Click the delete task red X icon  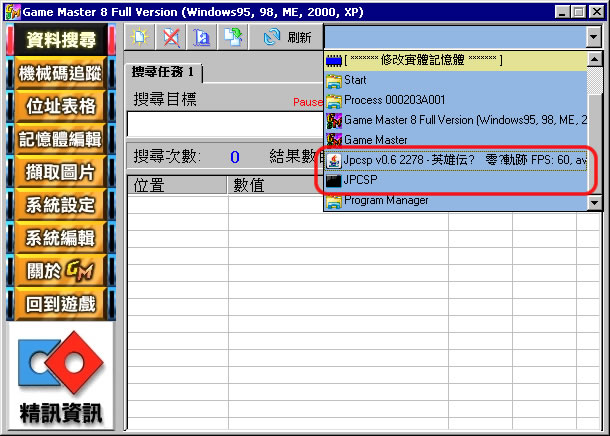point(171,37)
